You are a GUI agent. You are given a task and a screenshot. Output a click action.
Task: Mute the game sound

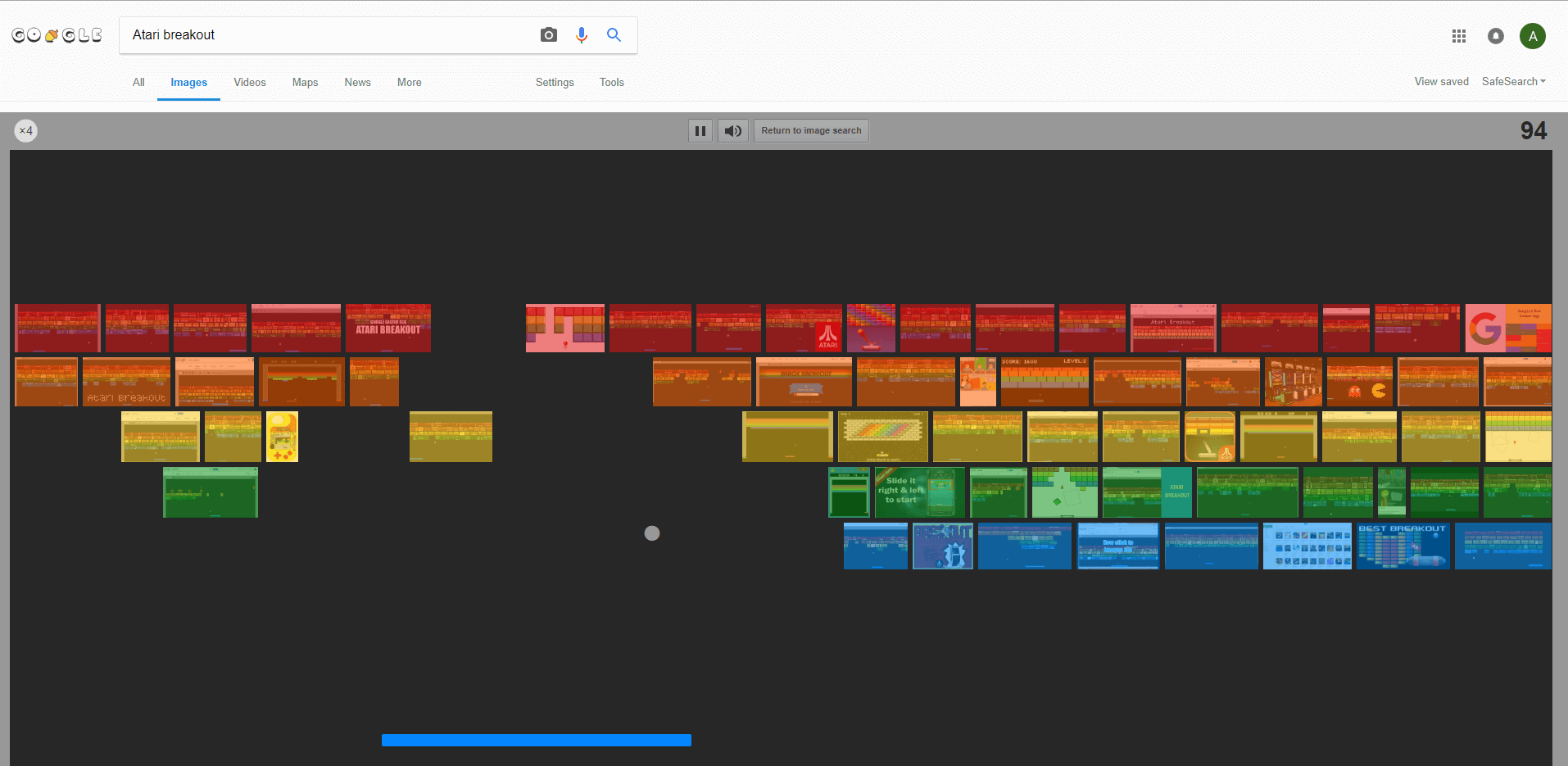click(x=733, y=131)
